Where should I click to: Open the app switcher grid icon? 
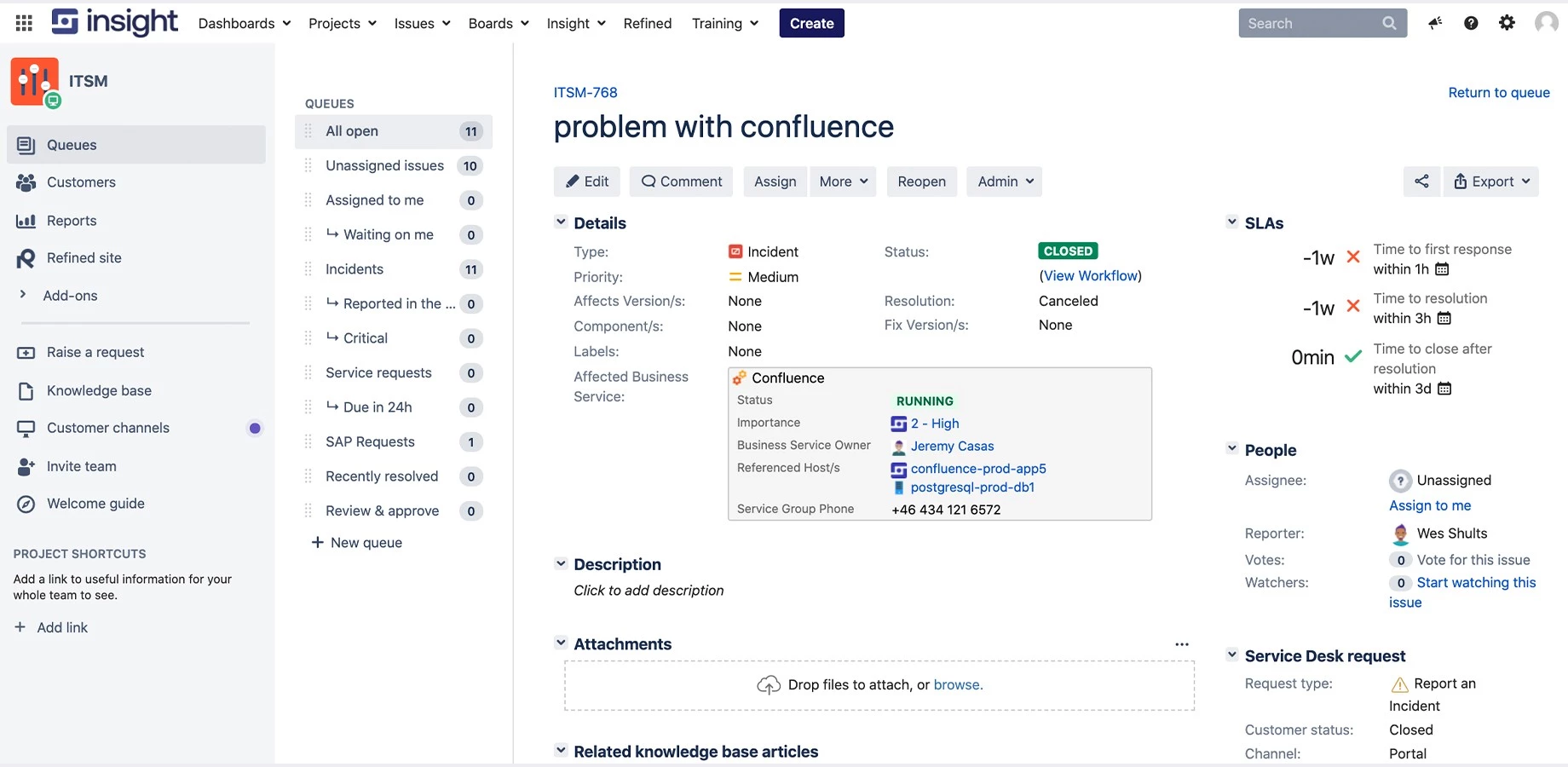coord(24,23)
